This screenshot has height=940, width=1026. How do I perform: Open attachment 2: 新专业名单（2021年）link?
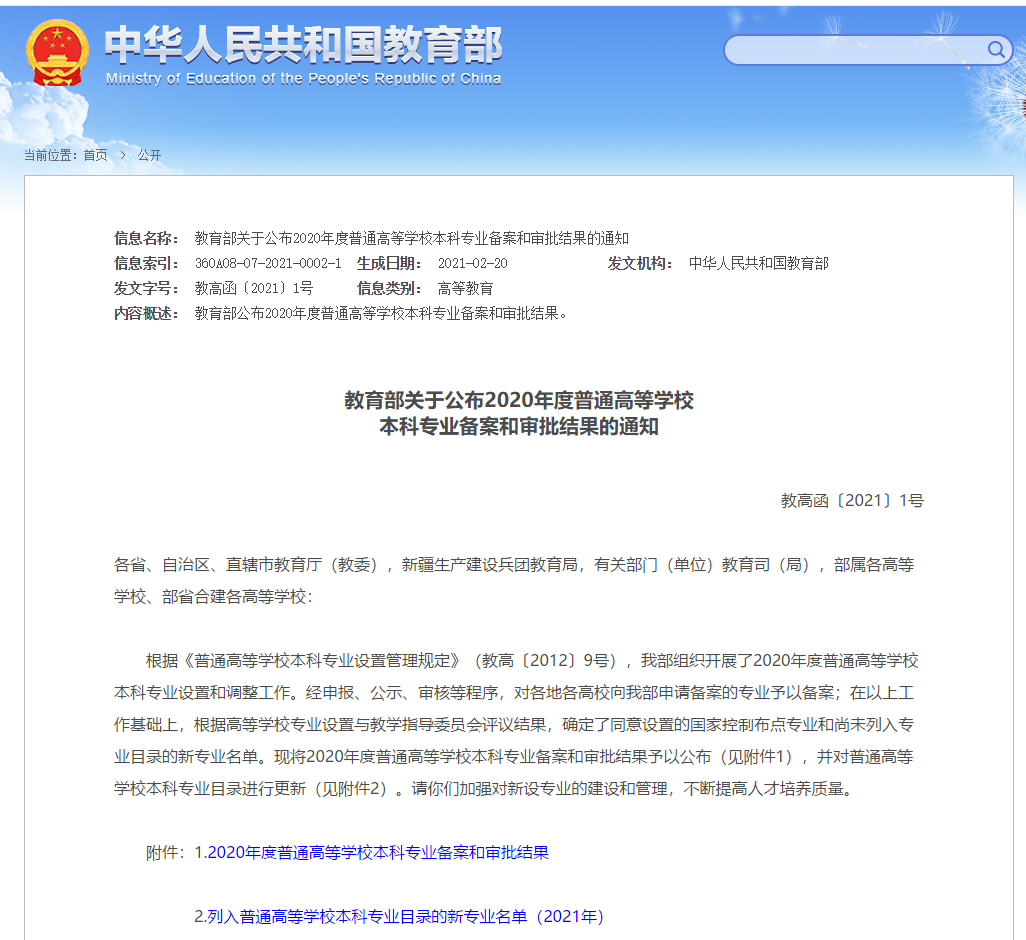pos(405,916)
